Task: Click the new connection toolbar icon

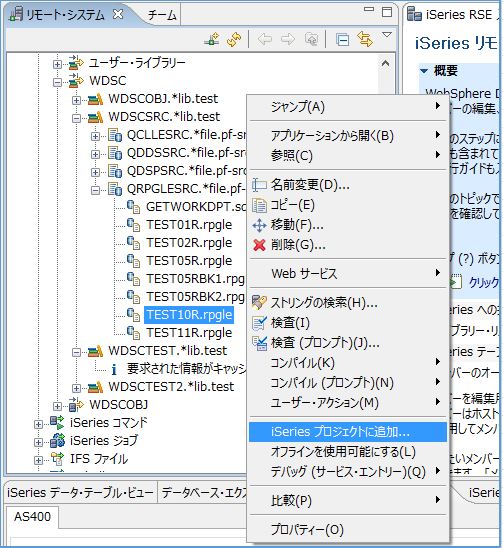Action: [212, 39]
